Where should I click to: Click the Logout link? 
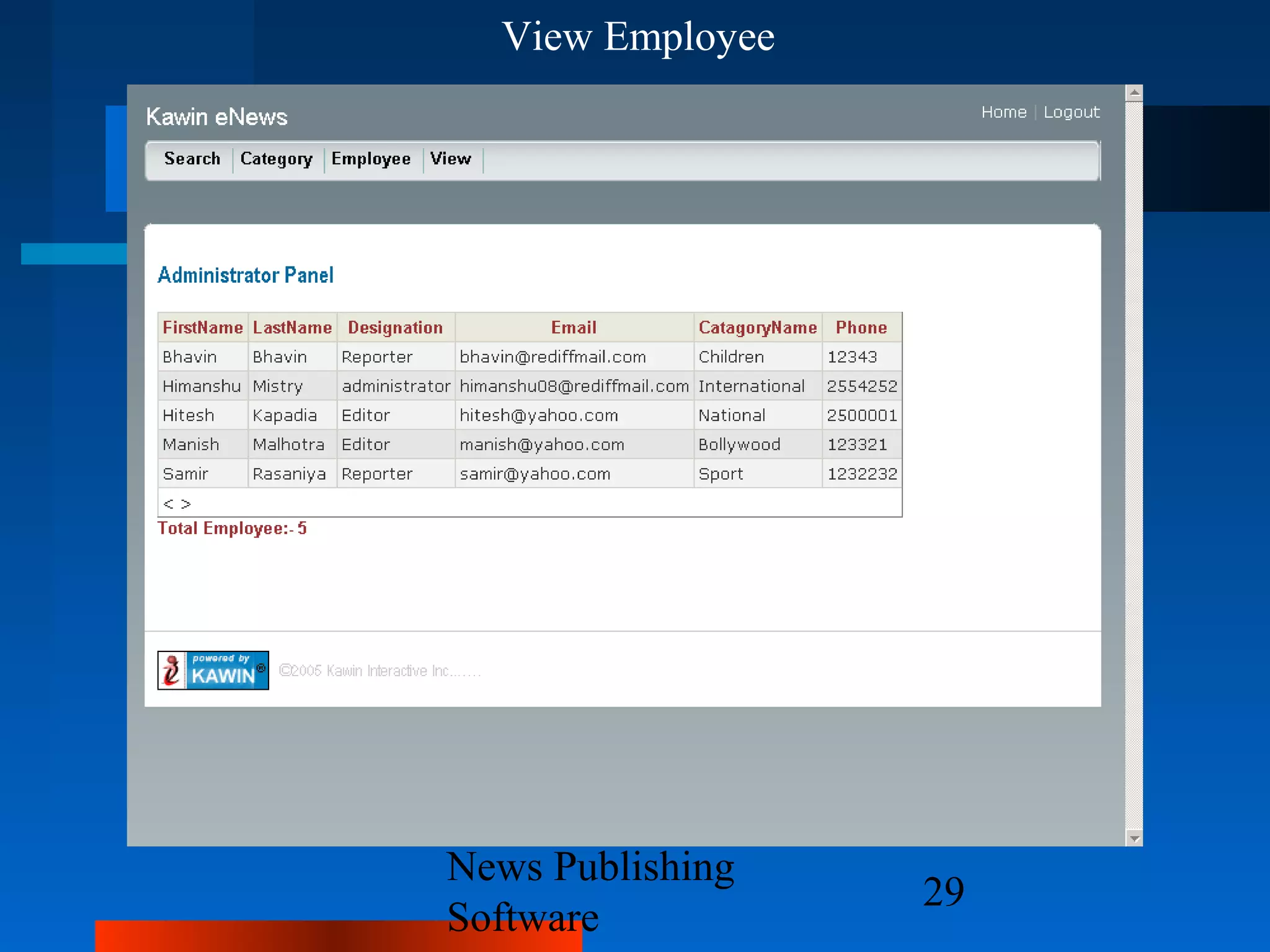pyautogui.click(x=1072, y=113)
